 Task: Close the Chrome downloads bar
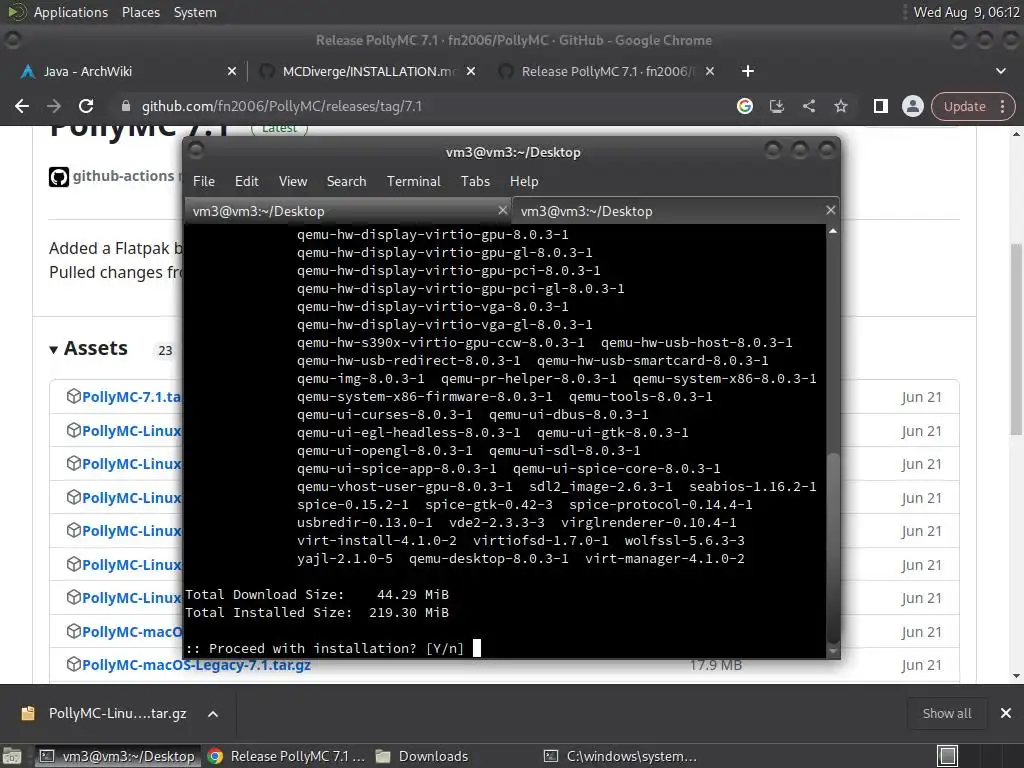(x=1006, y=713)
